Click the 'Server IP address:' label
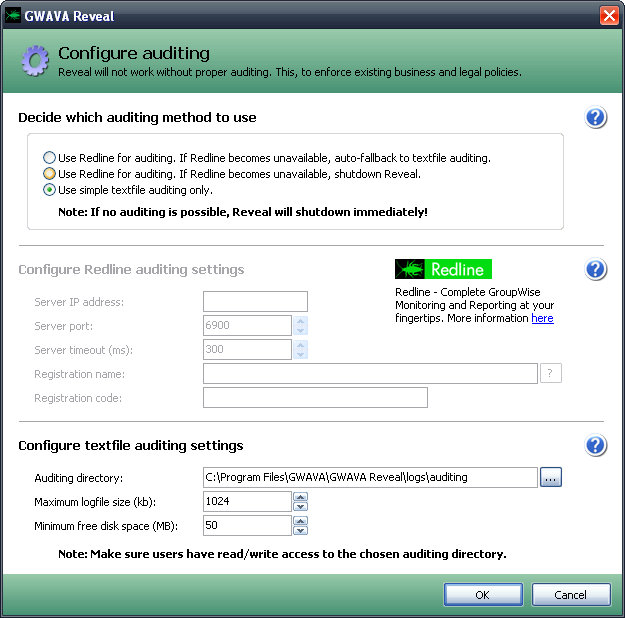625x618 pixels. (79, 302)
